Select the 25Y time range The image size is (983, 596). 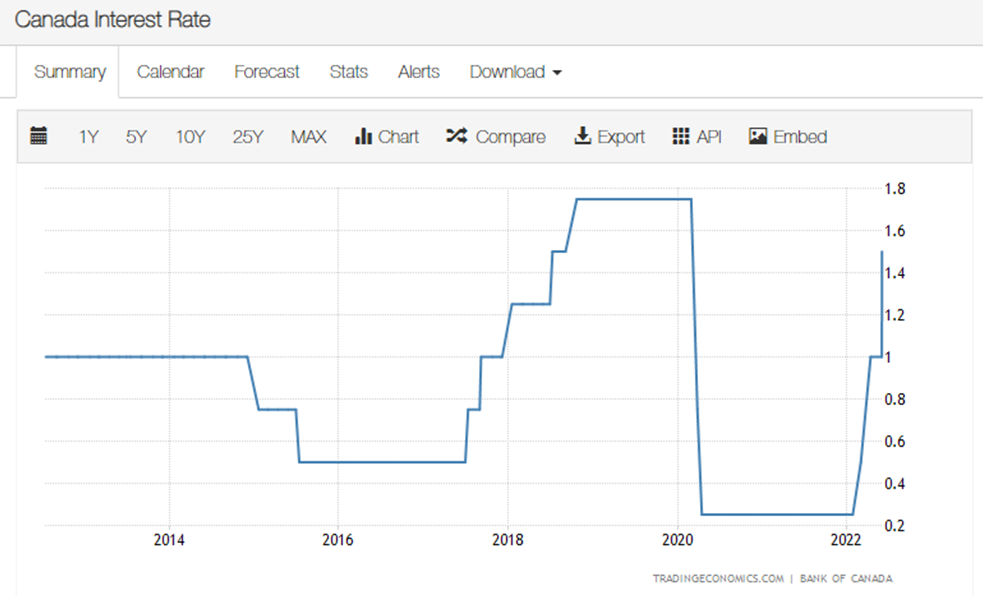pyautogui.click(x=248, y=137)
